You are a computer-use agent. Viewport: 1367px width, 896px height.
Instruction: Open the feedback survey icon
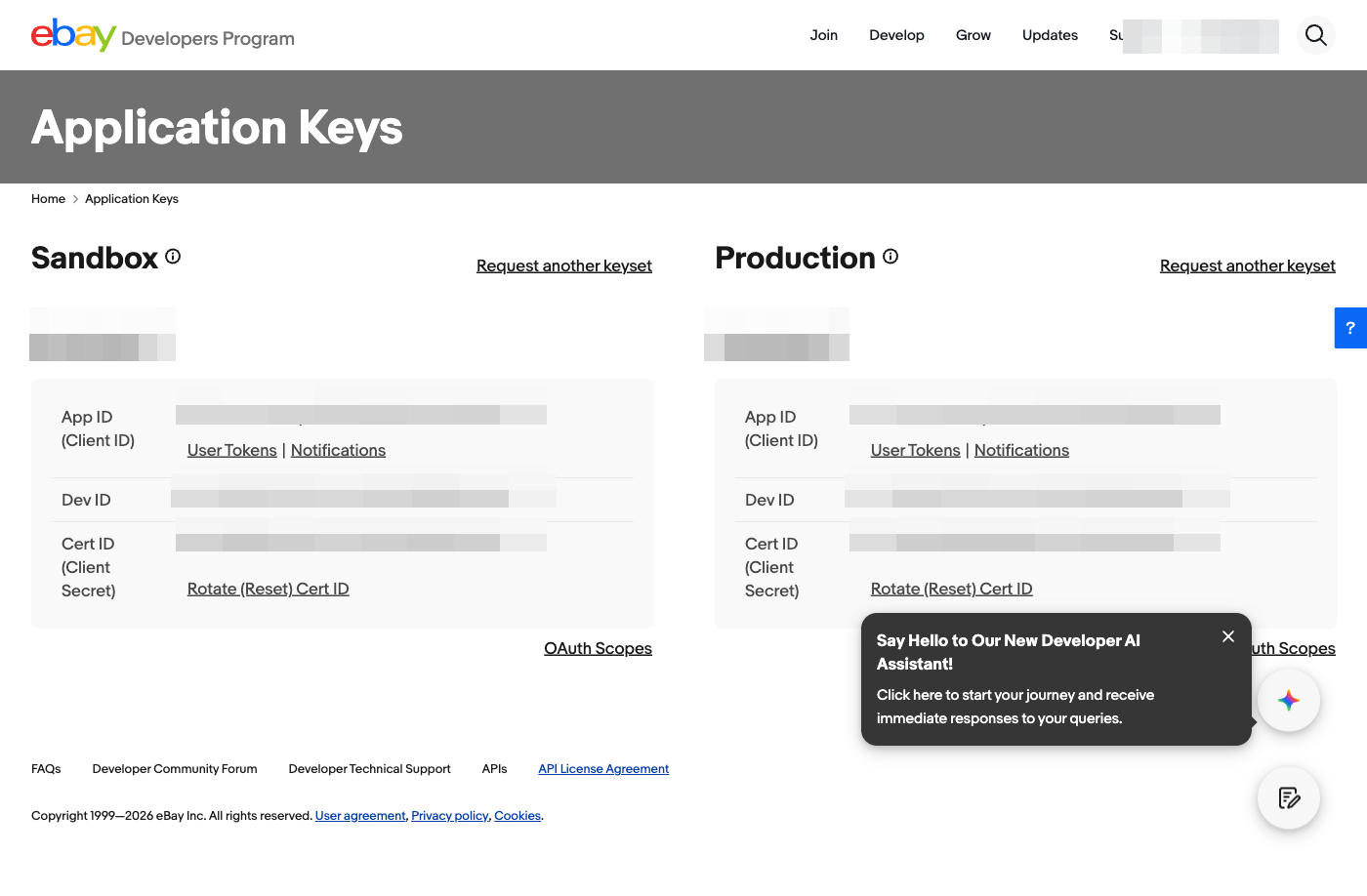tap(1289, 797)
